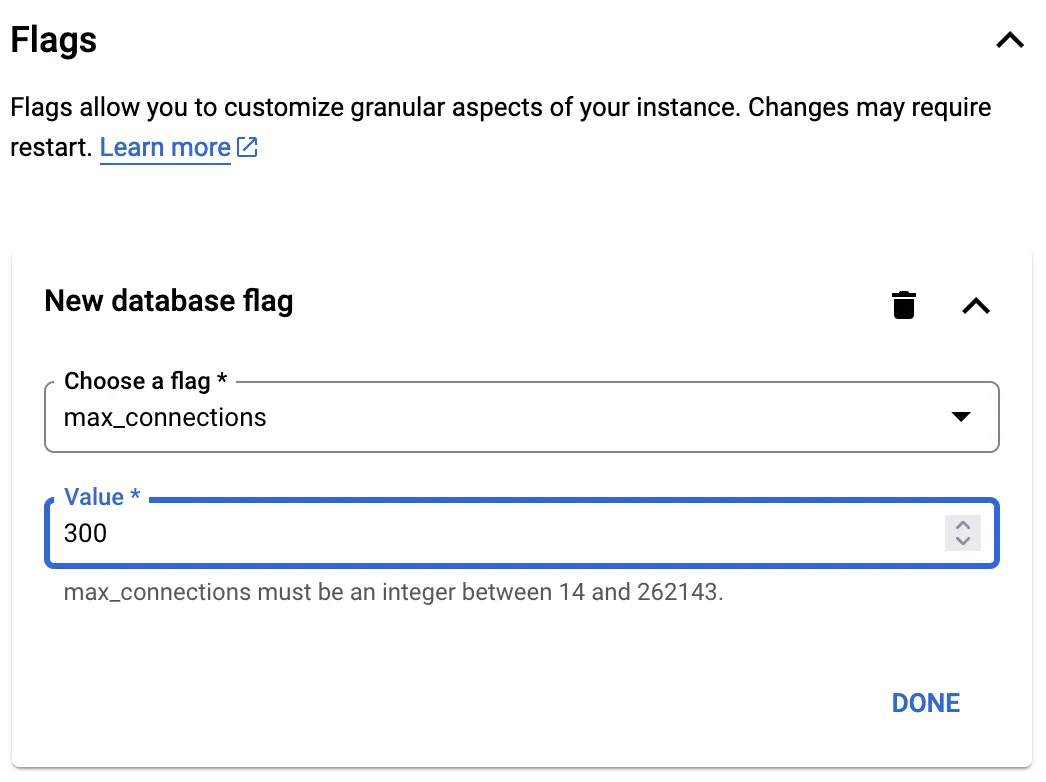Viewport: 1046px width, 782px height.
Task: Click the "Flags" section heading
Action: pos(54,40)
